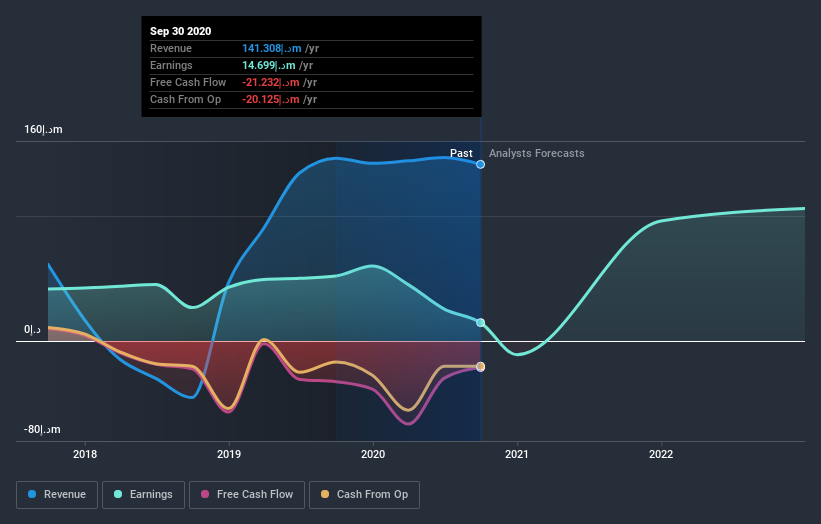Click the 2018 x-axis label
821x524 pixels.
[85, 454]
